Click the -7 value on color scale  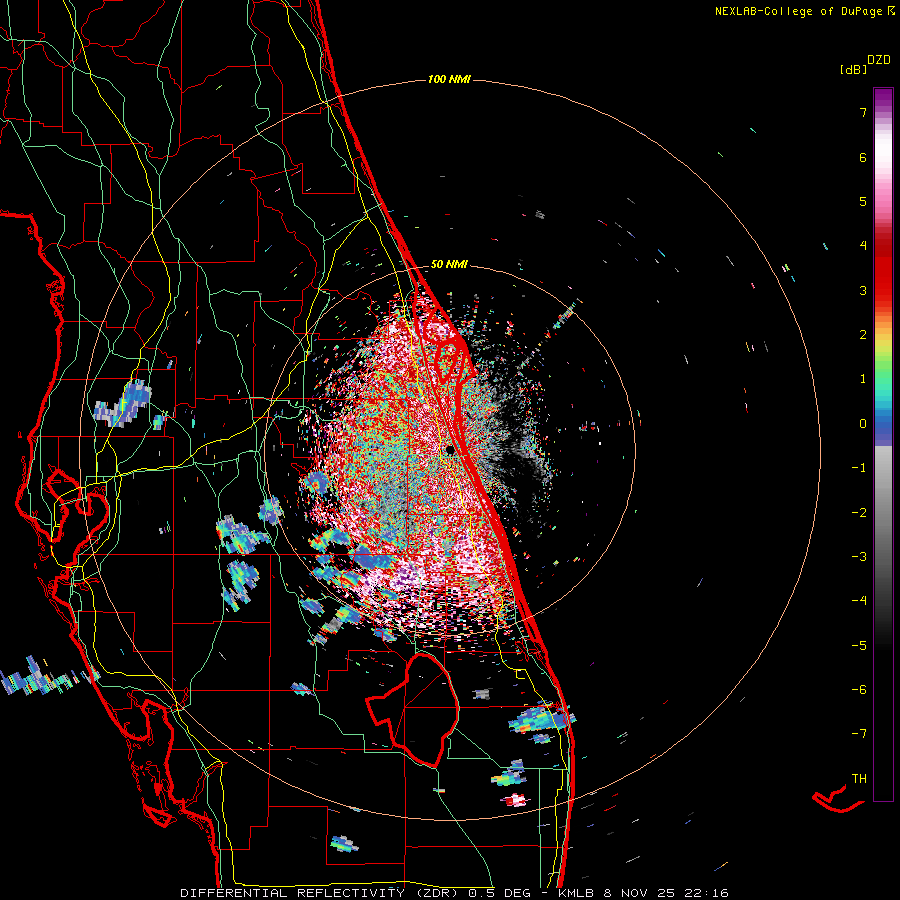click(859, 734)
